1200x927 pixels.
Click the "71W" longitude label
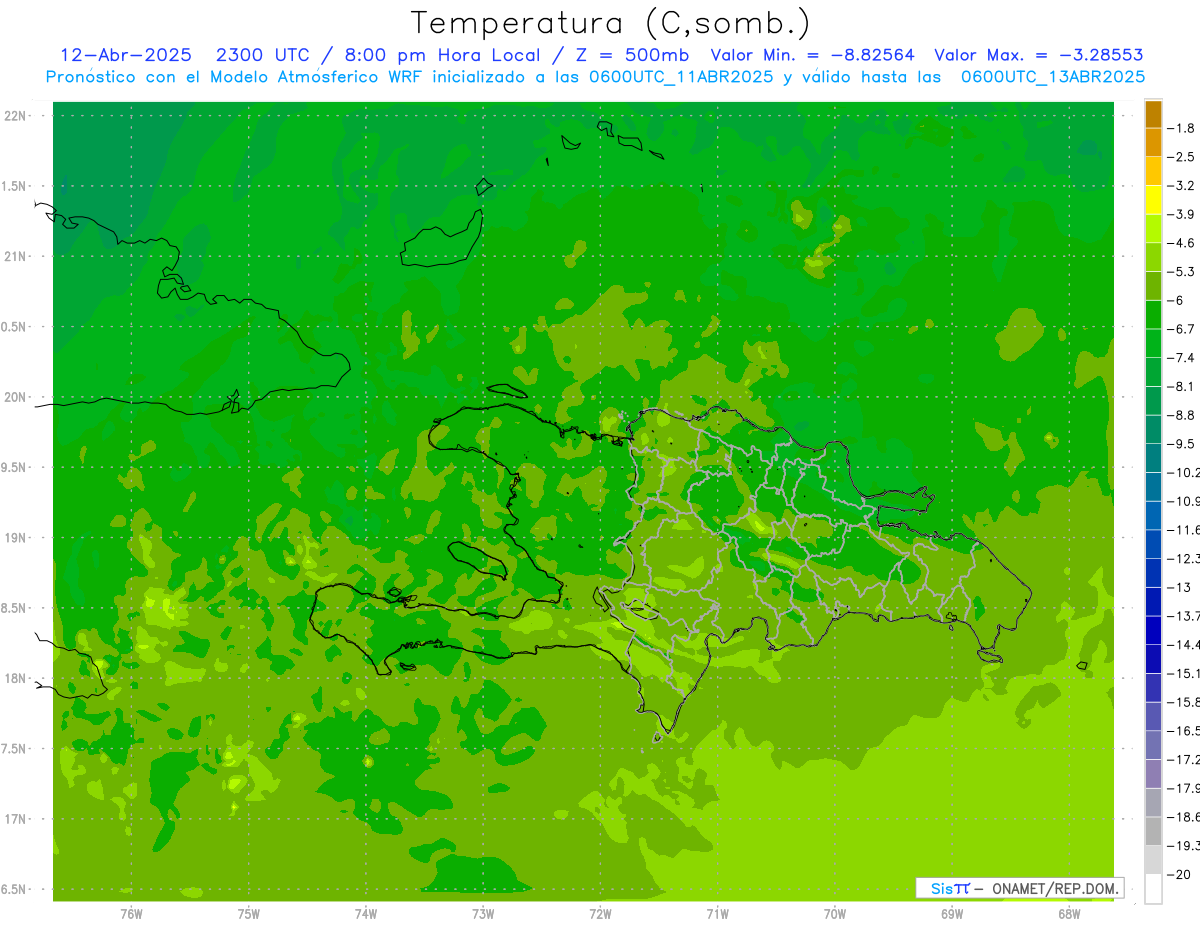pyautogui.click(x=717, y=913)
